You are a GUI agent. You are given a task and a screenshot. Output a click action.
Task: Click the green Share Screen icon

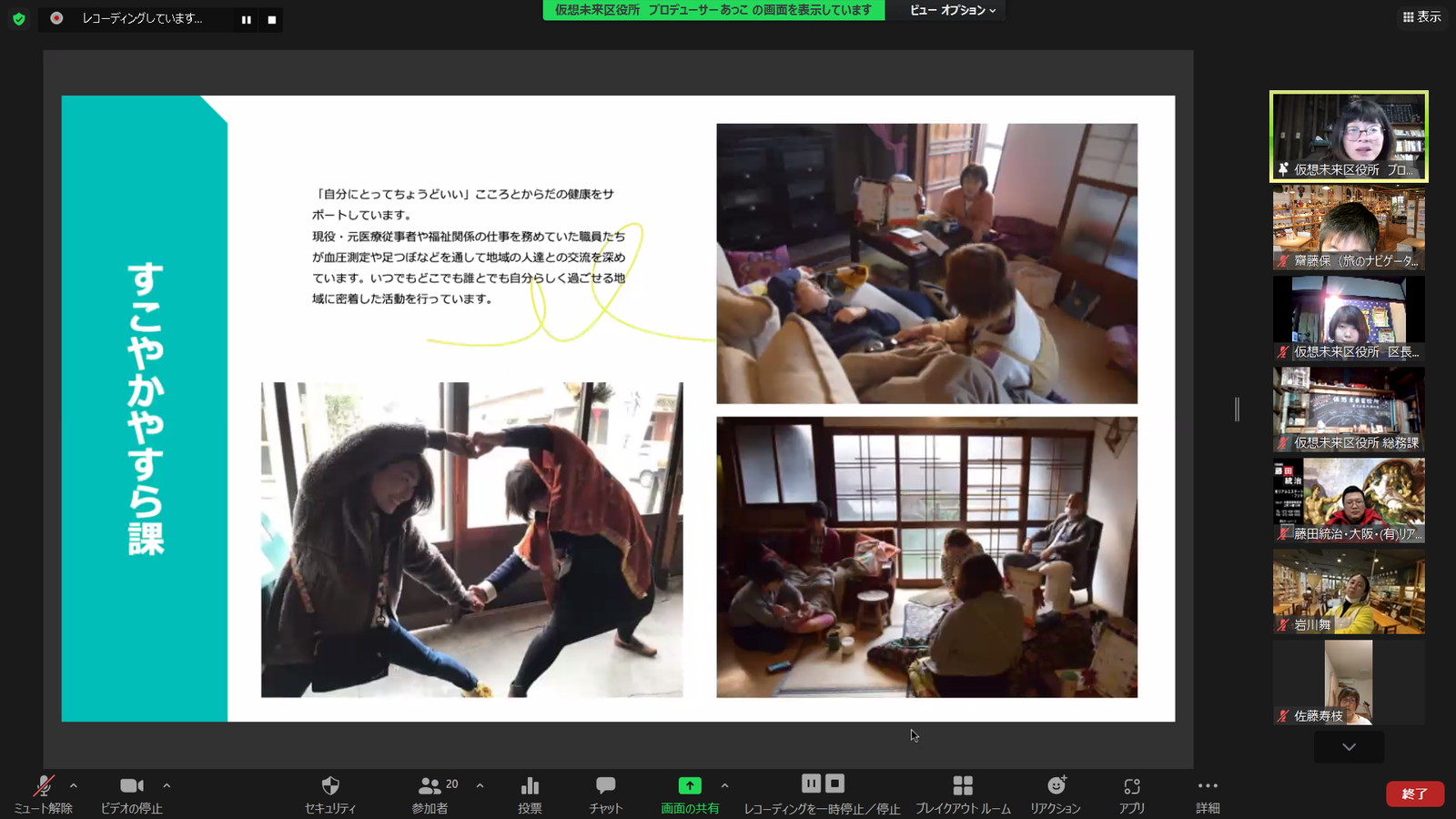click(x=690, y=786)
